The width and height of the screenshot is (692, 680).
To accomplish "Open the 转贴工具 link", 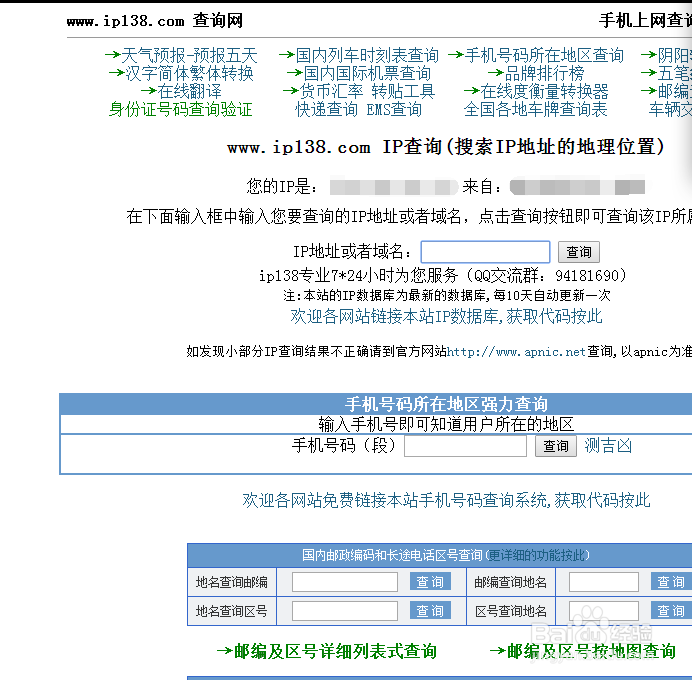I will pos(403,92).
